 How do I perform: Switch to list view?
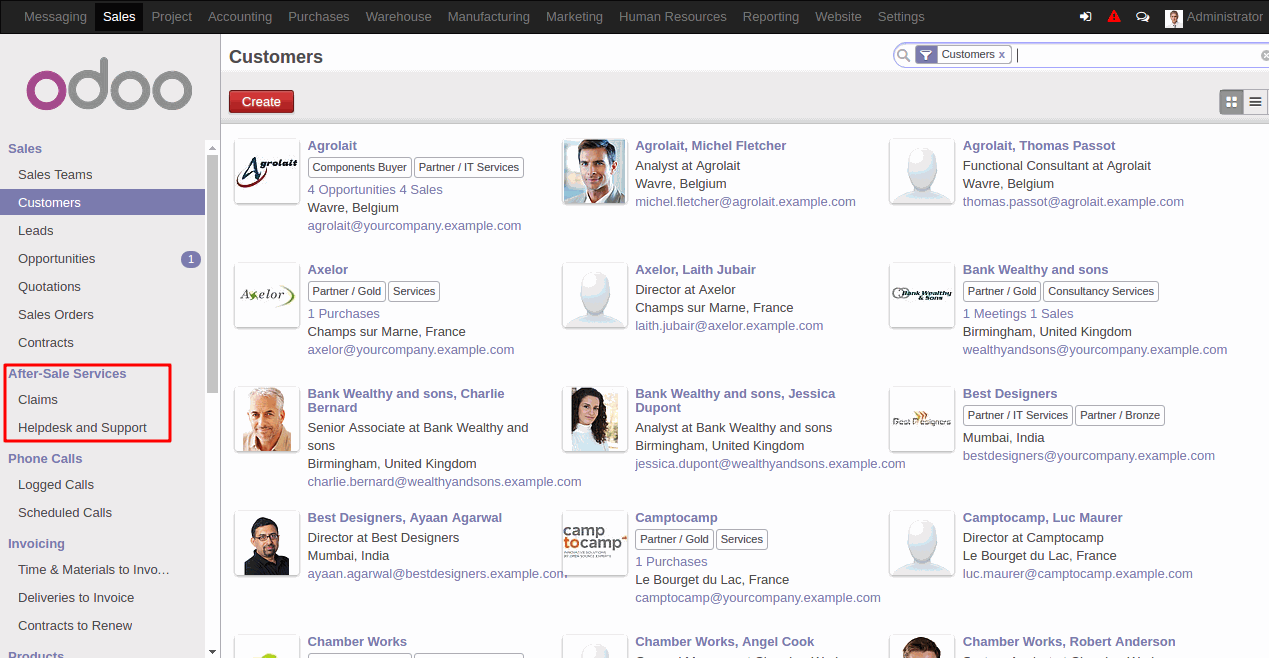tap(1255, 101)
